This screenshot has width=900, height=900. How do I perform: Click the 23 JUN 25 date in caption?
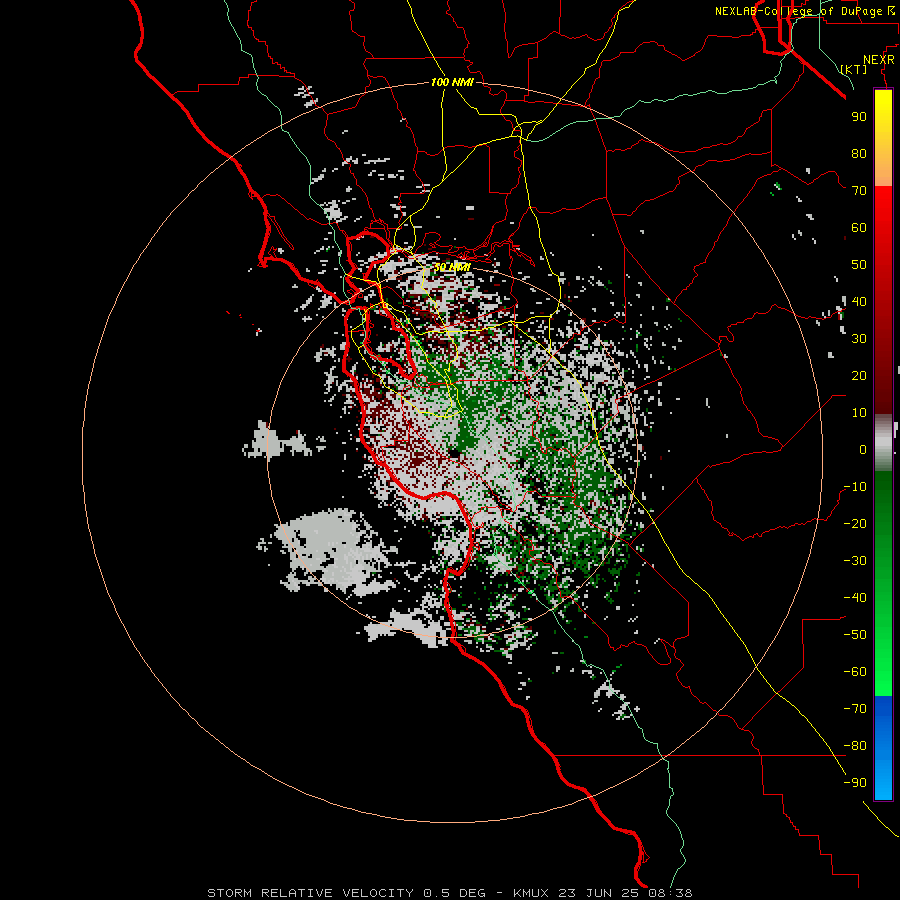[598, 893]
